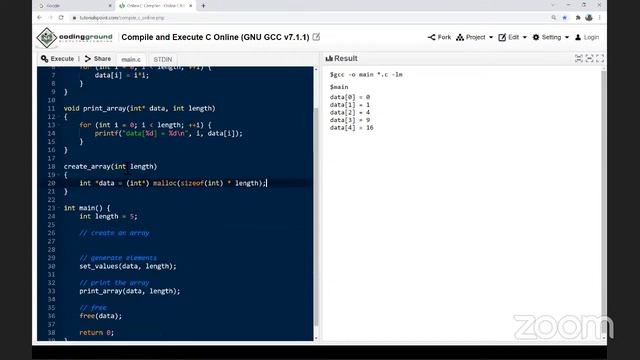The height and width of the screenshot is (360, 640).
Task: Click the output line 'data[0] = 0'
Action: click(350, 97)
